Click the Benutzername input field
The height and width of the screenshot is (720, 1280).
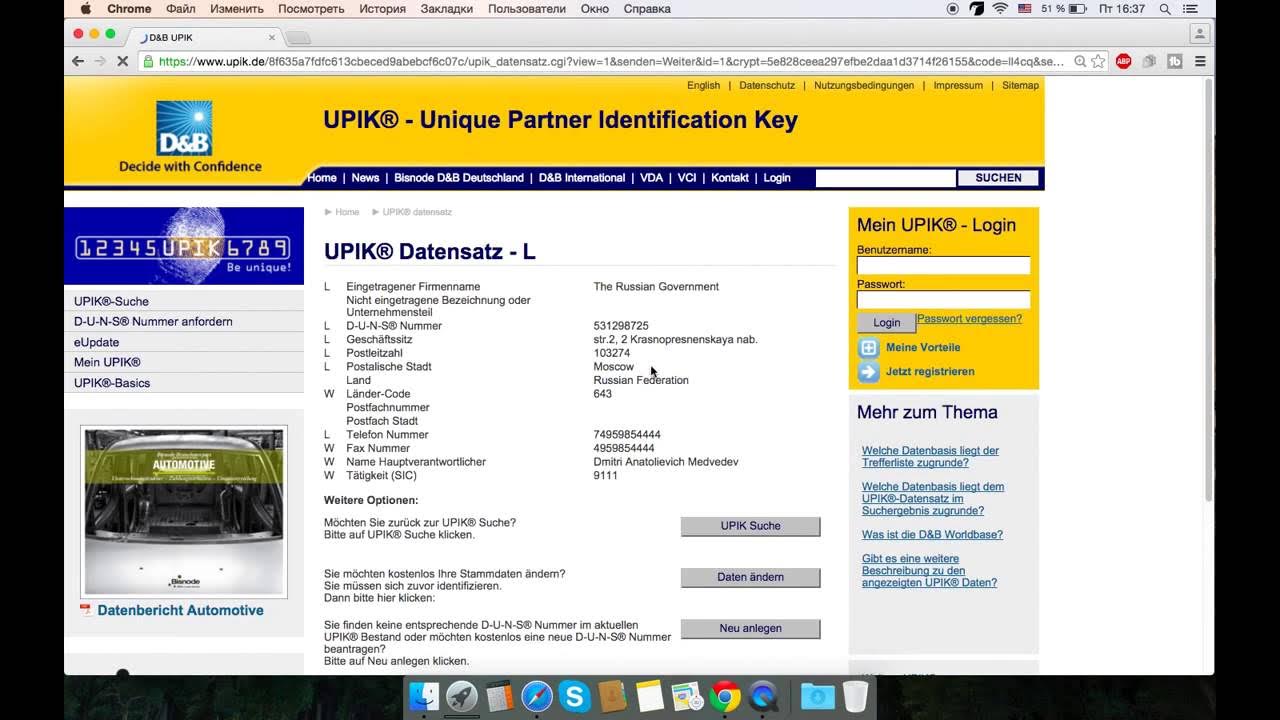point(943,265)
